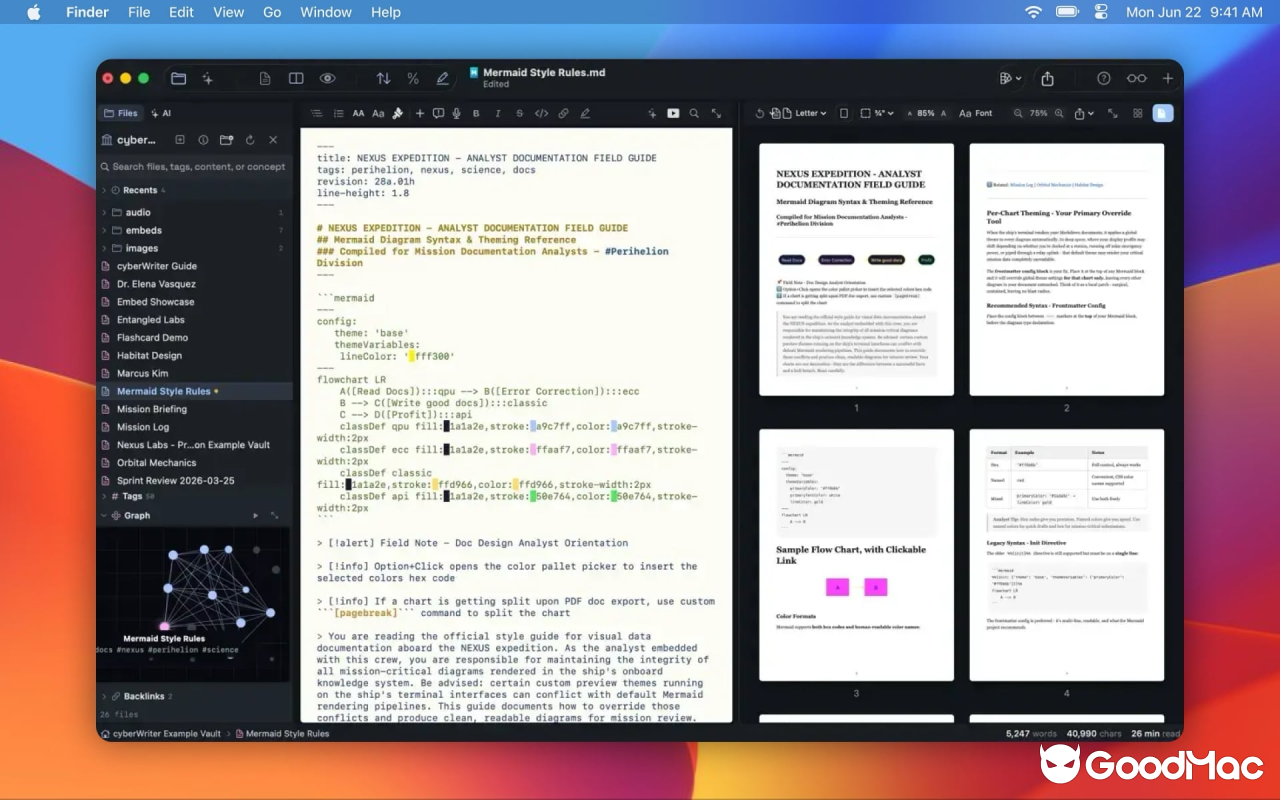Click the up-down sort arrows icon
Image resolution: width=1280 pixels, height=800 pixels.
(x=383, y=78)
